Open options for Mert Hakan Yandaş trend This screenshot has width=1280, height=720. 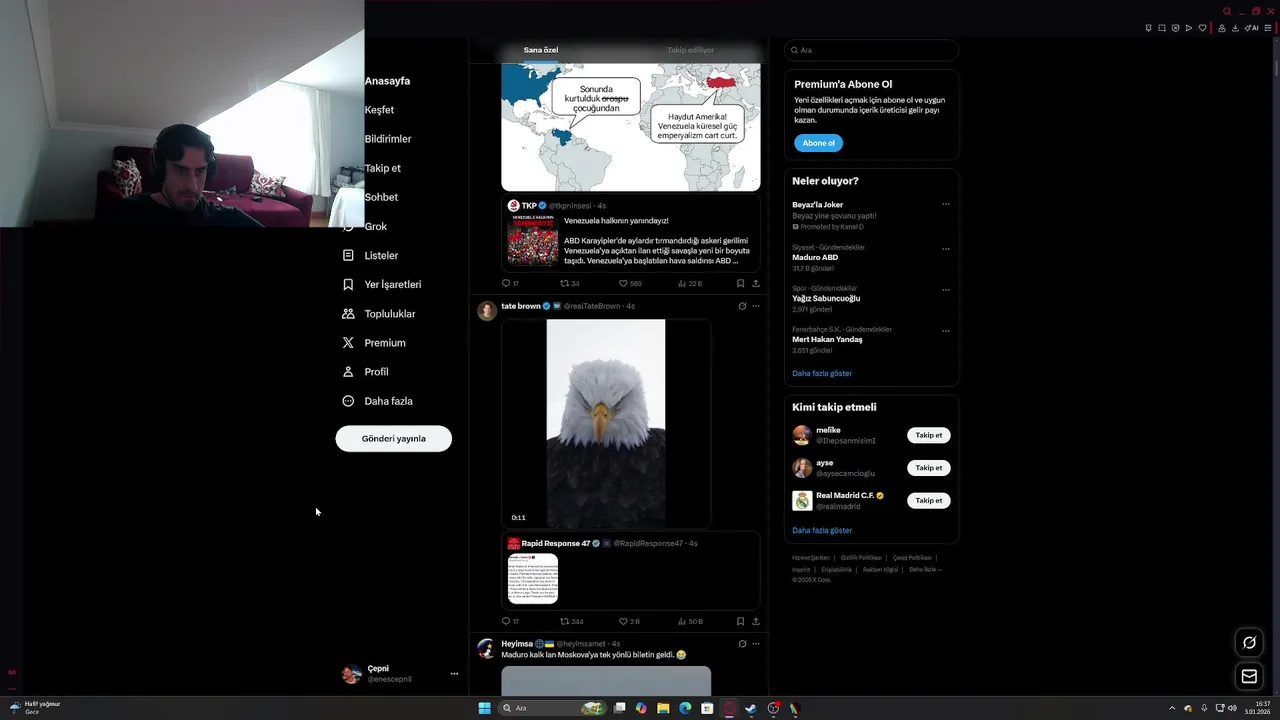click(946, 331)
